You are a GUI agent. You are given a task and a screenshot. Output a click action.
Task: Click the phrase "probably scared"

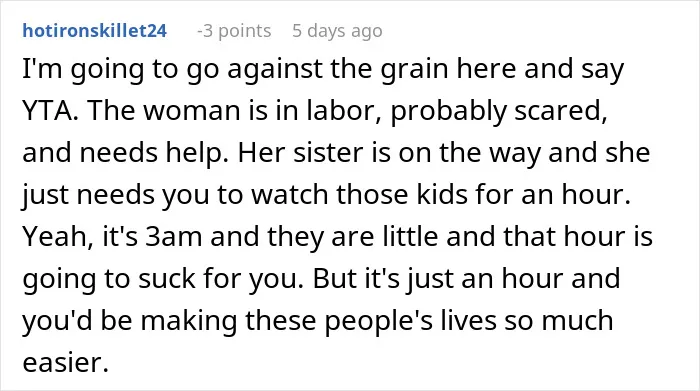click(x=498, y=112)
